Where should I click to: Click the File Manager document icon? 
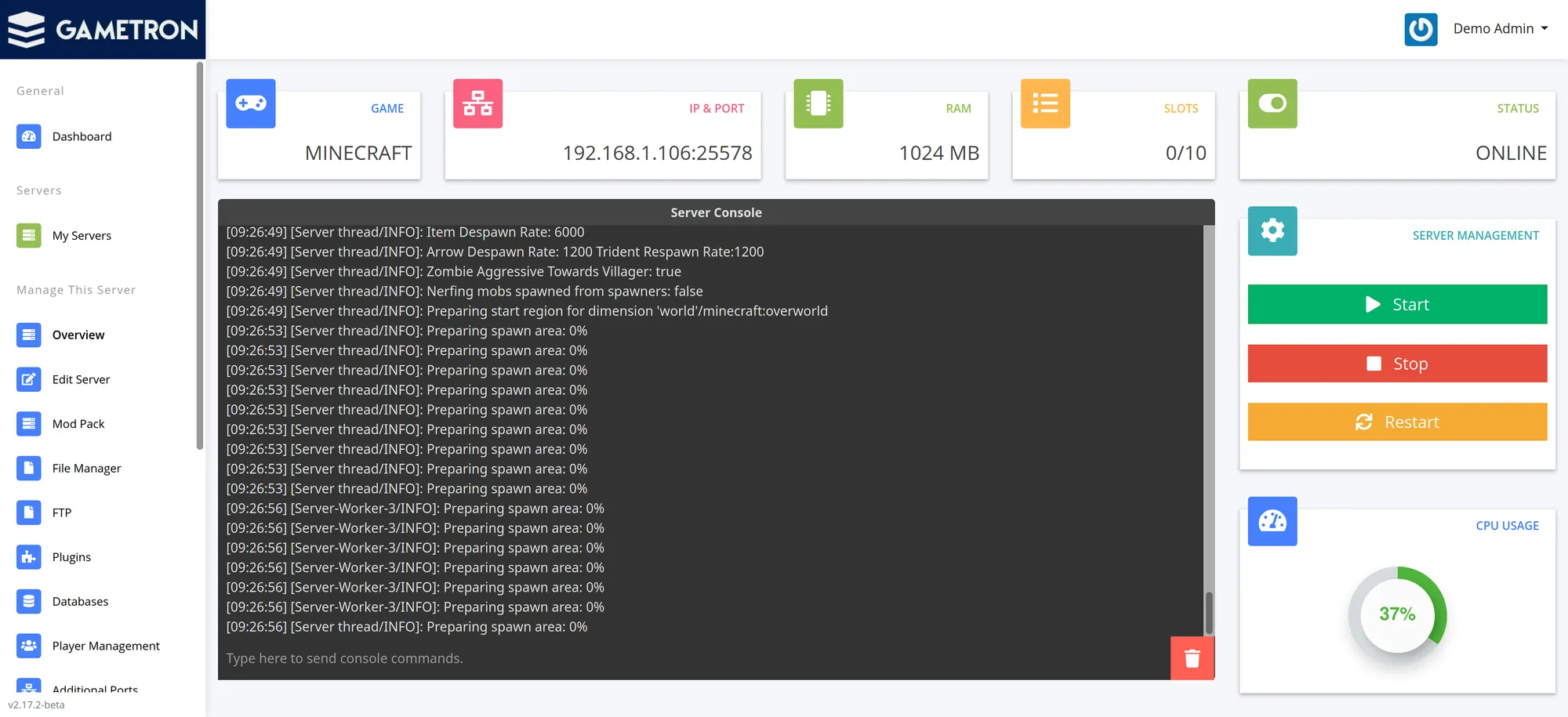29,468
